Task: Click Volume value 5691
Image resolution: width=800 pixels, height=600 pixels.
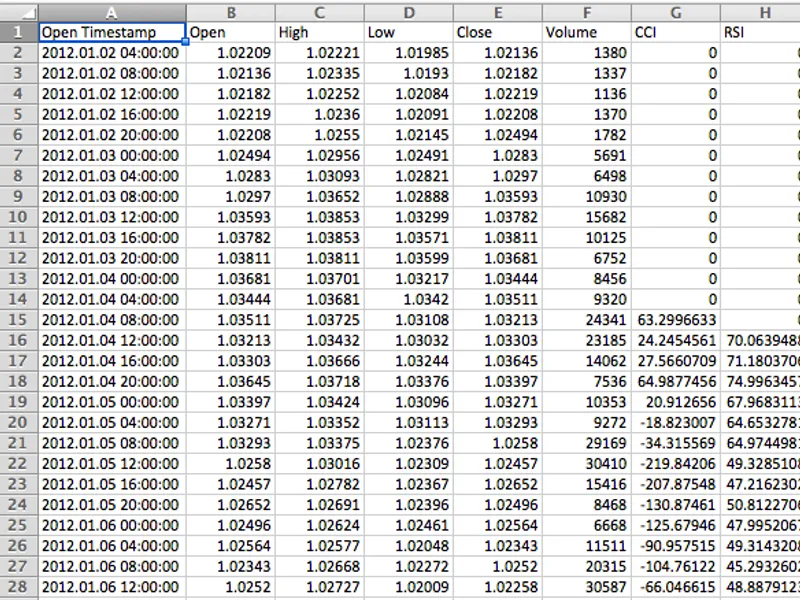Action: pos(587,156)
